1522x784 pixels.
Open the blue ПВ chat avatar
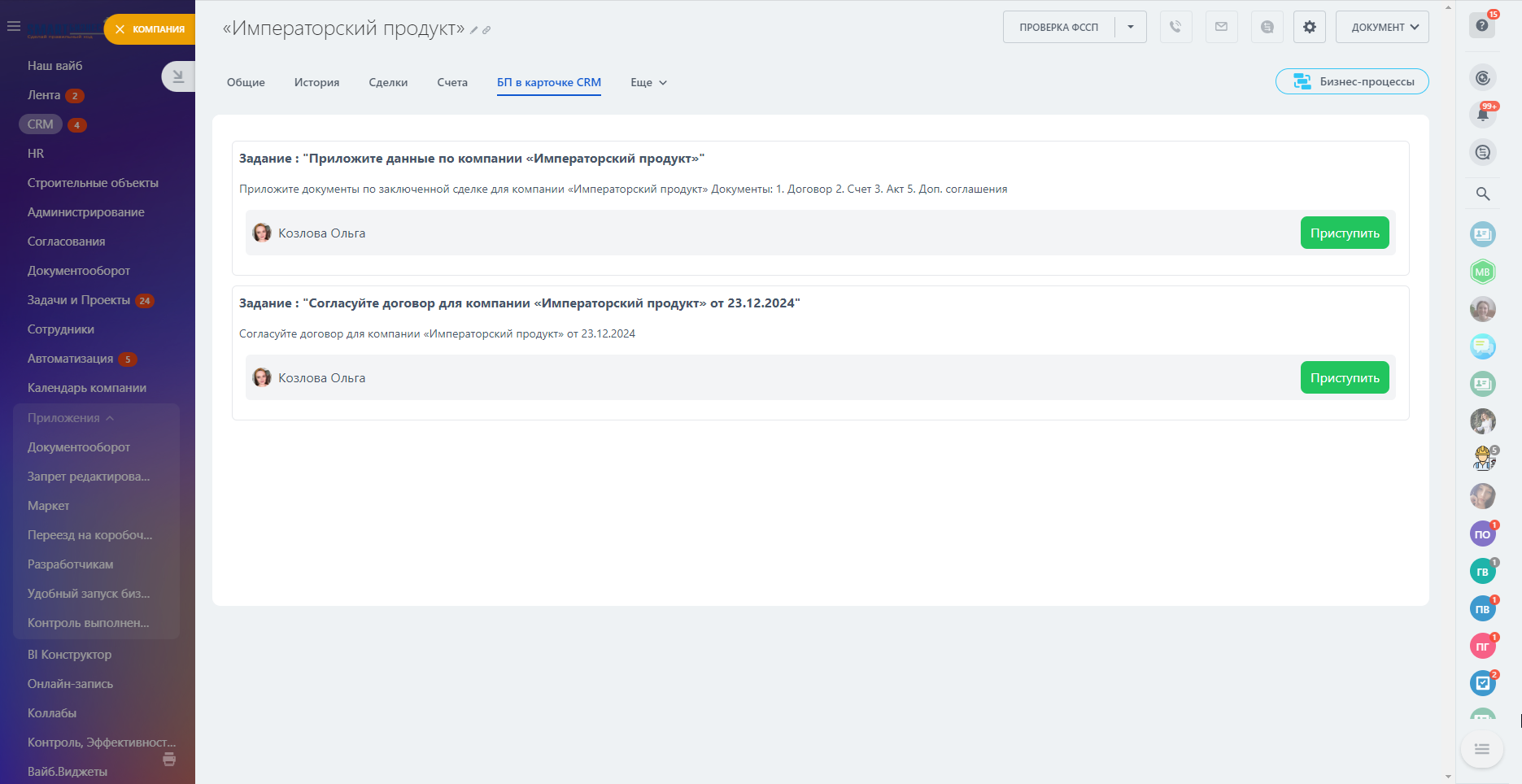1483,608
